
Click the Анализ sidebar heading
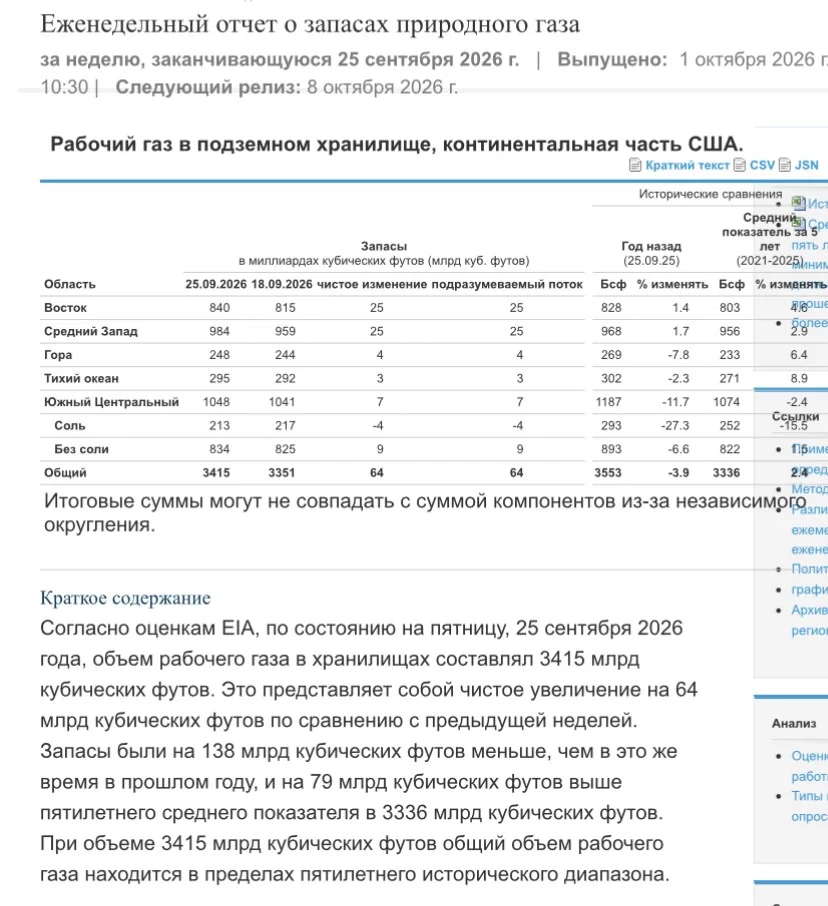794,723
